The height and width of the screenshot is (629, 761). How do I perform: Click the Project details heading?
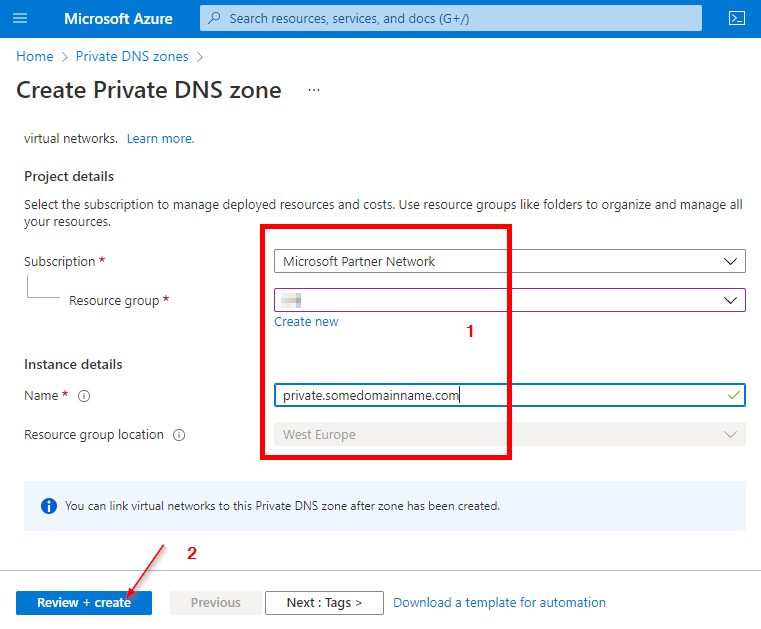tap(69, 177)
